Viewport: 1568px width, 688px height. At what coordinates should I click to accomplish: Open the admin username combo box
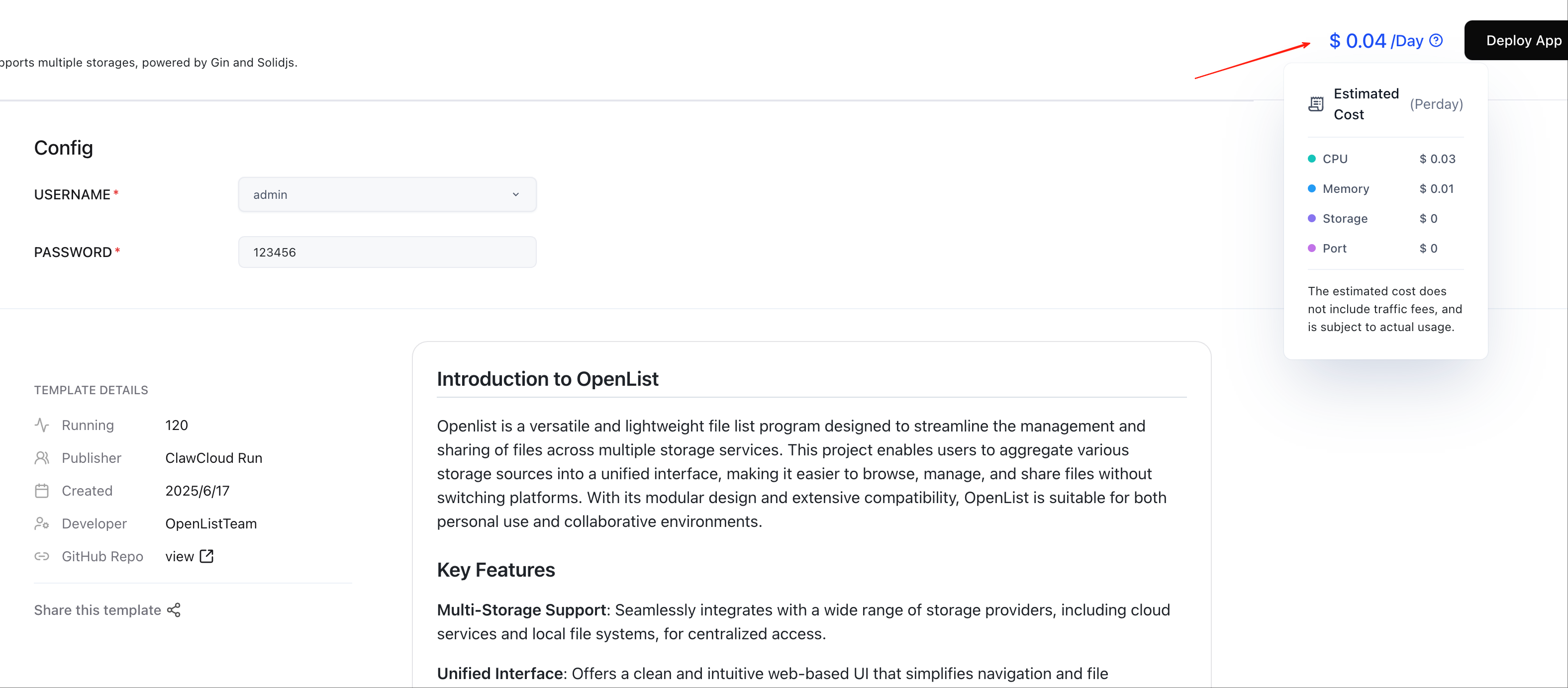pos(378,195)
